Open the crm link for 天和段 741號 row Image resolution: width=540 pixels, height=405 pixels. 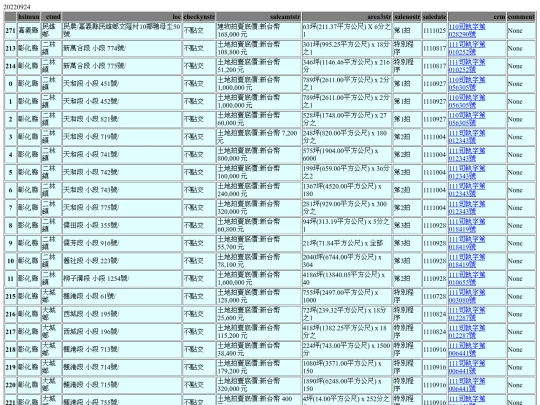click(x=467, y=155)
